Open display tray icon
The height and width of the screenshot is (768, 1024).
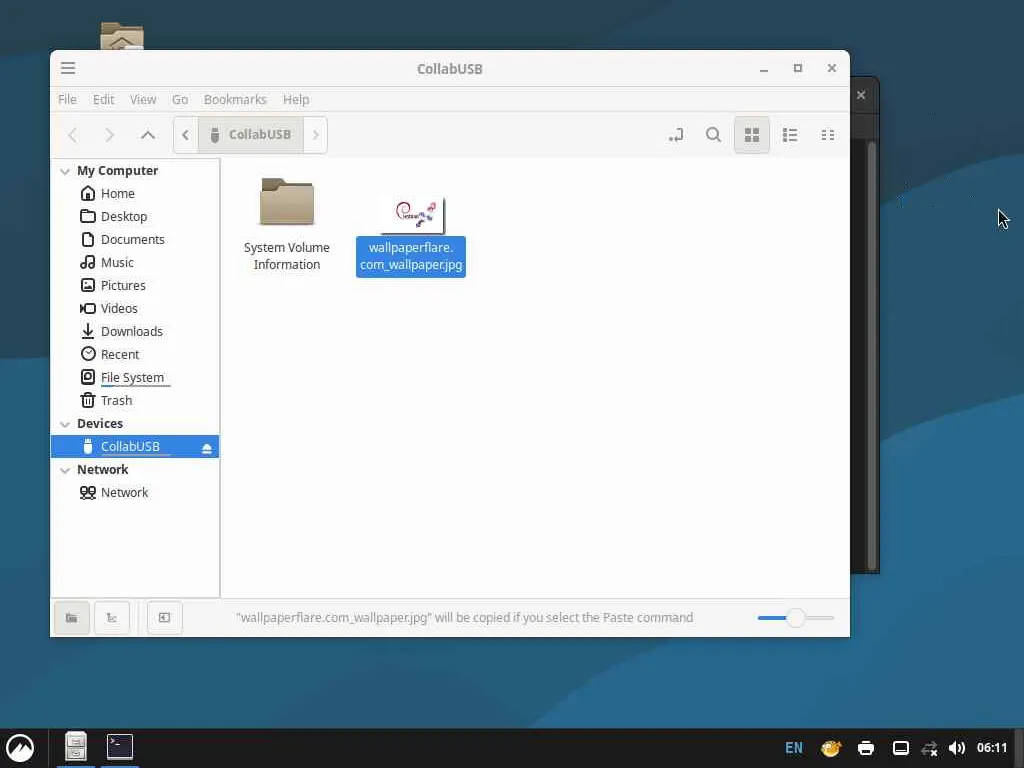point(901,748)
